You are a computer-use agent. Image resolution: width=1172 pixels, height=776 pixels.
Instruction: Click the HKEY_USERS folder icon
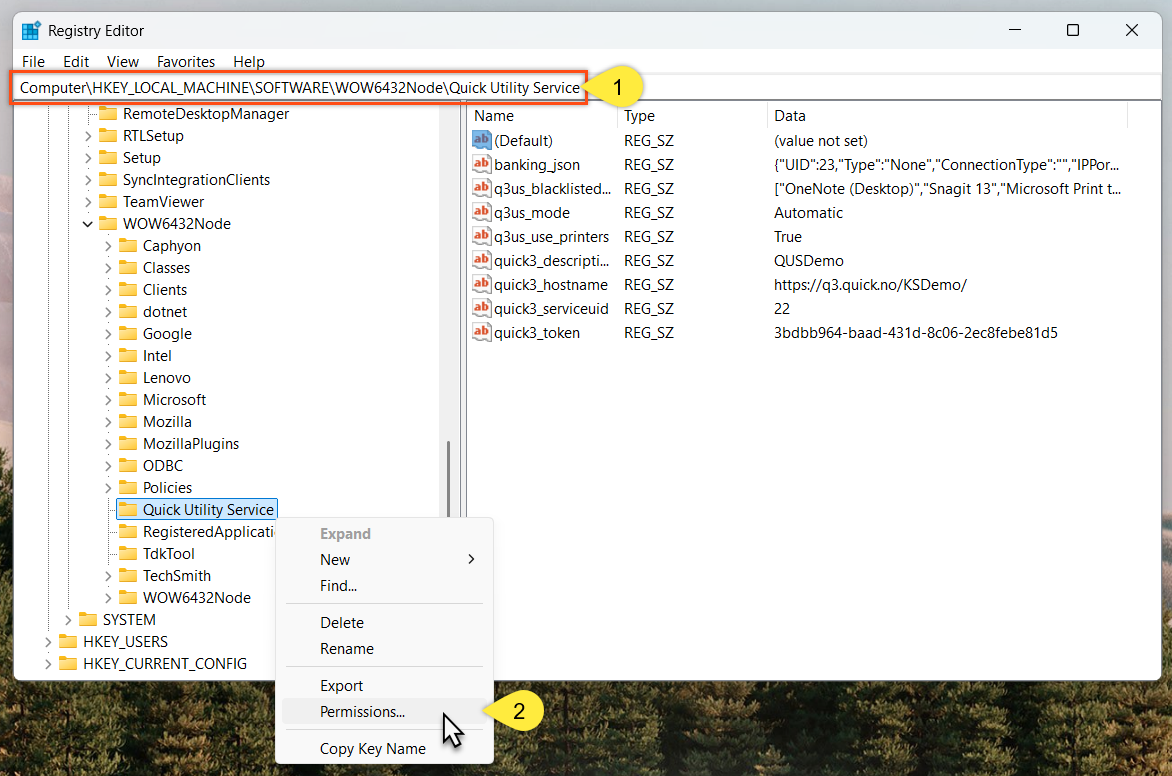coord(68,641)
